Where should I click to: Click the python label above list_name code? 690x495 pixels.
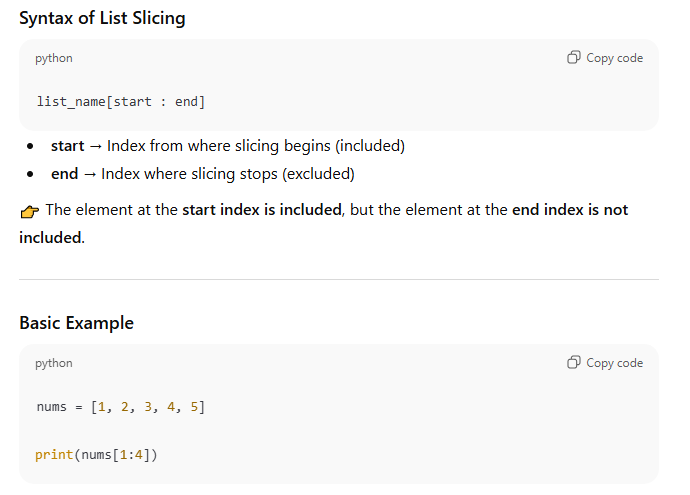[54, 58]
